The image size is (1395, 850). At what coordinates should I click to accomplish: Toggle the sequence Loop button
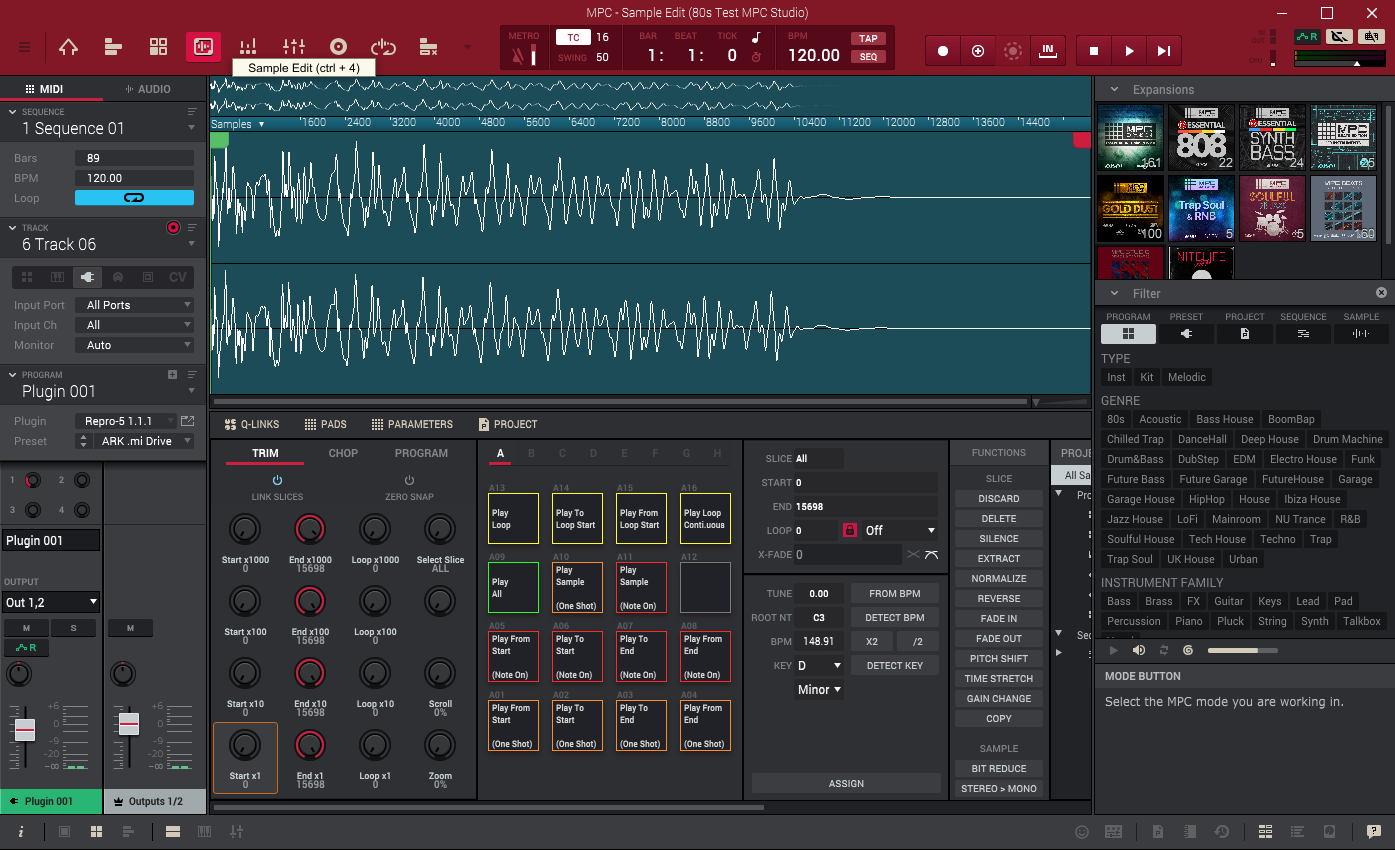[x=134, y=198]
